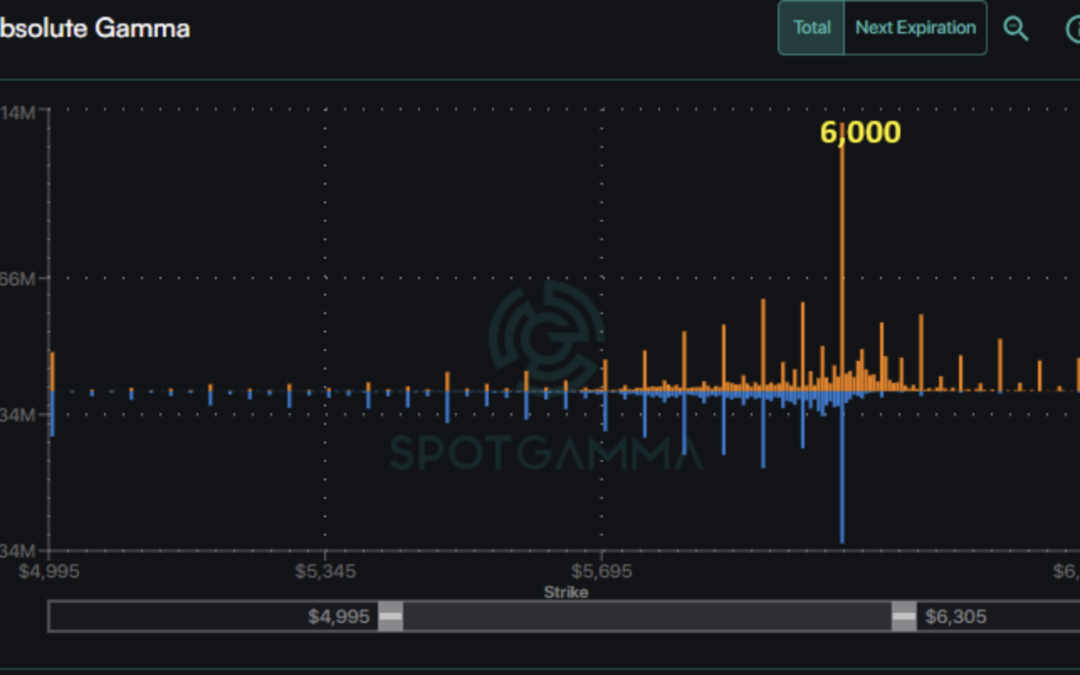Click the $6,305 range end value

pos(955,616)
